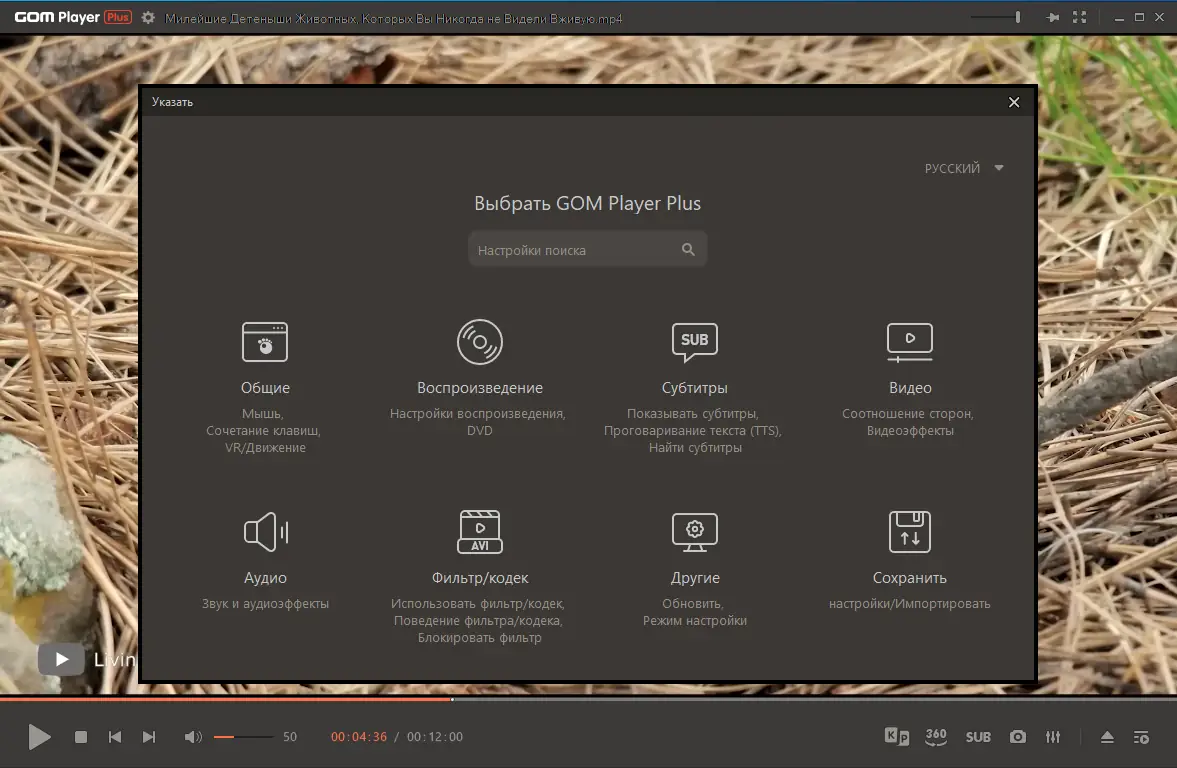
Task: Click the Сохранить category label
Action: [x=910, y=577]
